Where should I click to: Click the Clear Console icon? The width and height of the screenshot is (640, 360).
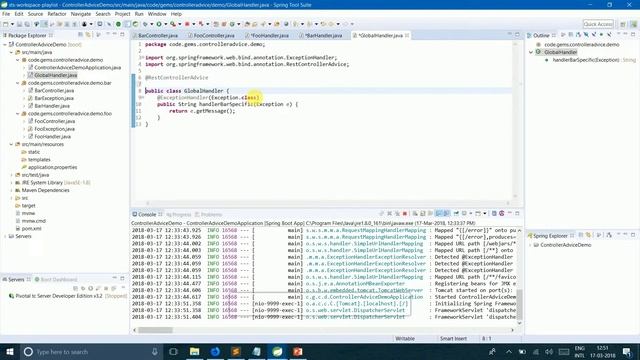pos(415,213)
